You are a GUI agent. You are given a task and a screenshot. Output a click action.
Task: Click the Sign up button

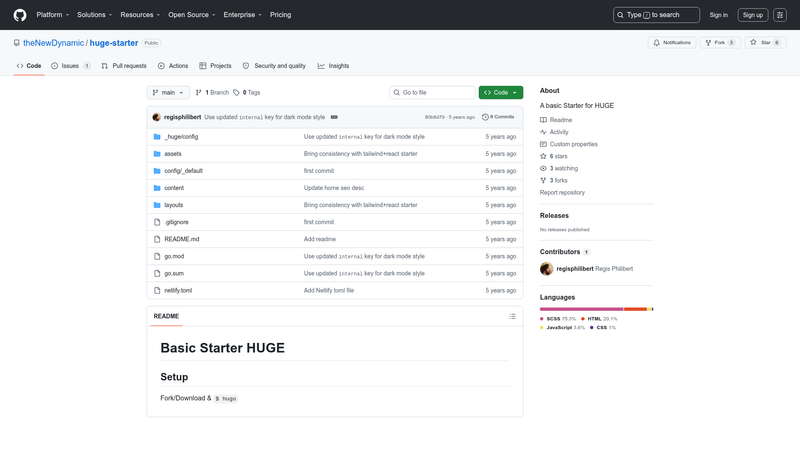(x=753, y=15)
